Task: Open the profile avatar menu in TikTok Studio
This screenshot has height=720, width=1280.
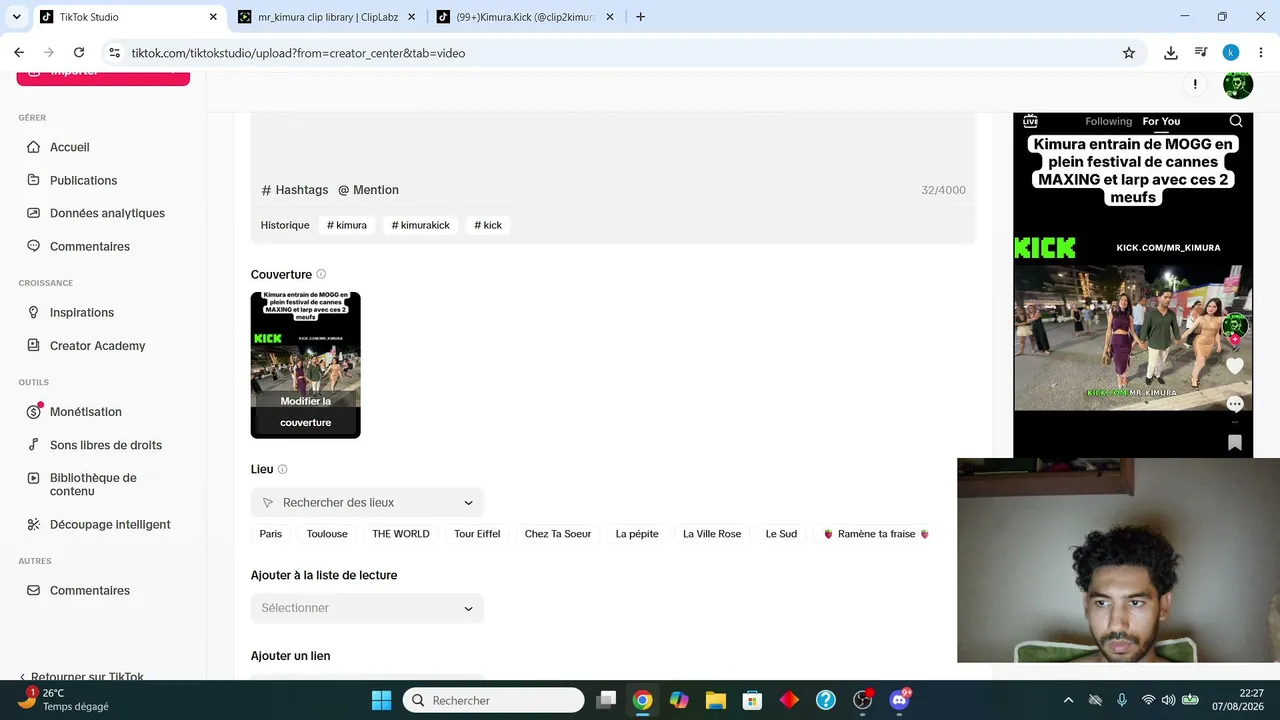Action: [1238, 84]
